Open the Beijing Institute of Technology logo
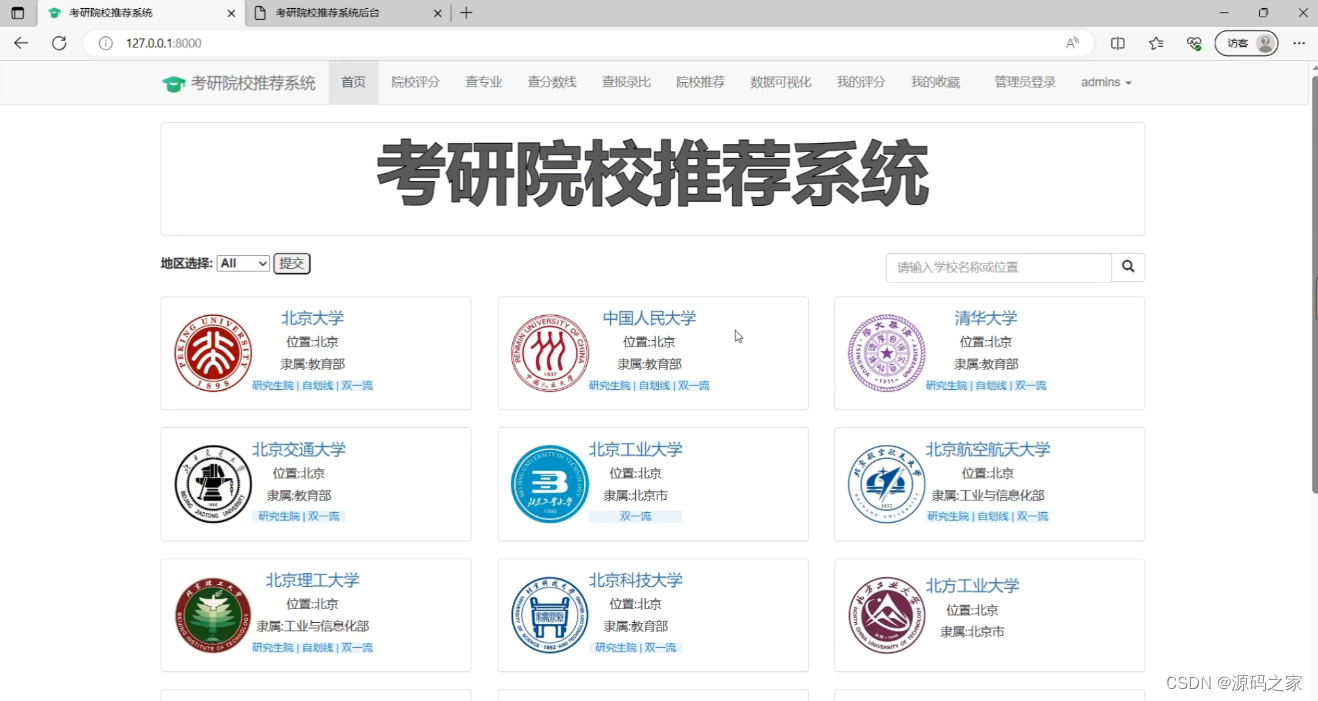Viewport: 1318px width, 701px height. [212, 615]
